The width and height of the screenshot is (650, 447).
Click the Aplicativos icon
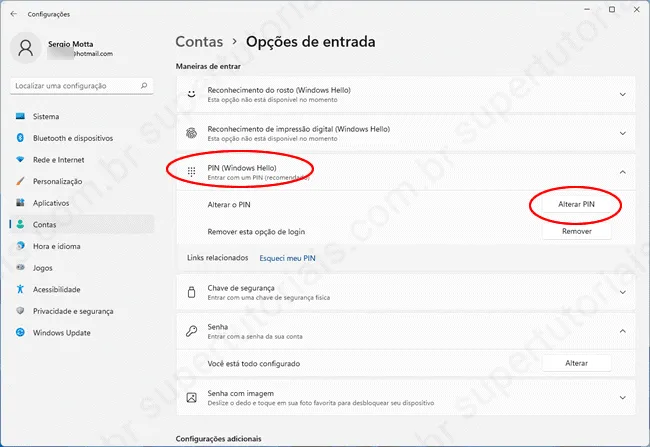(x=20, y=203)
